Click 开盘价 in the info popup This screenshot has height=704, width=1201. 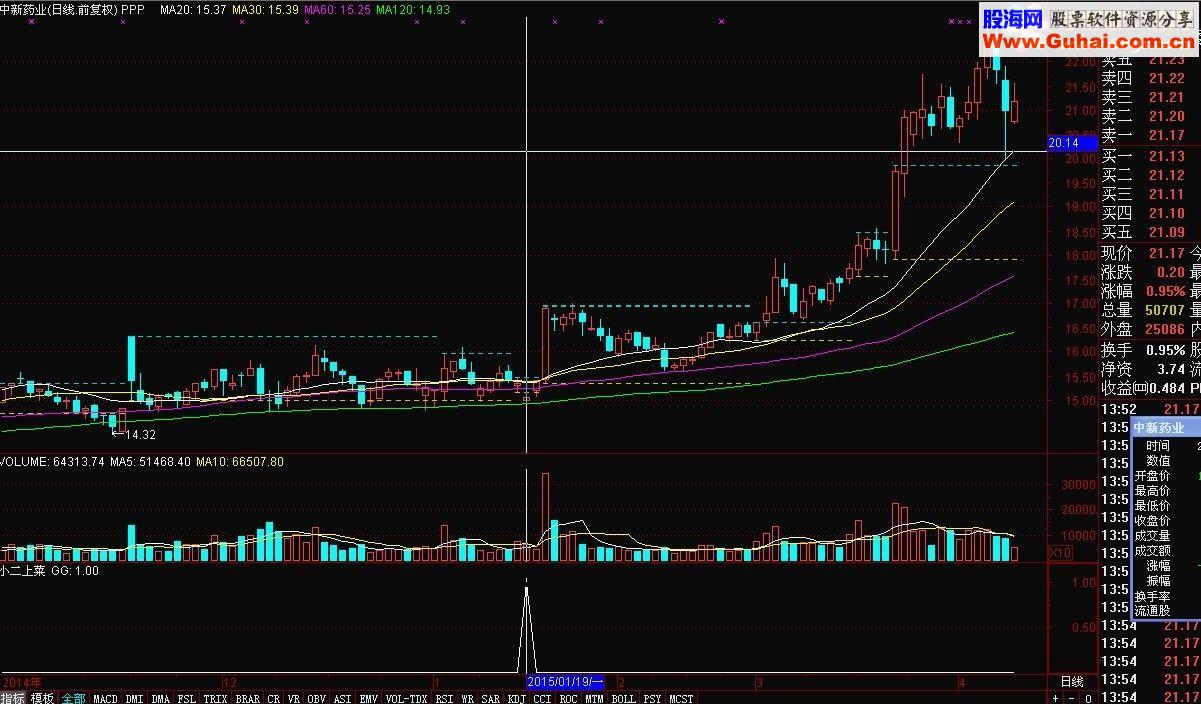[1152, 476]
